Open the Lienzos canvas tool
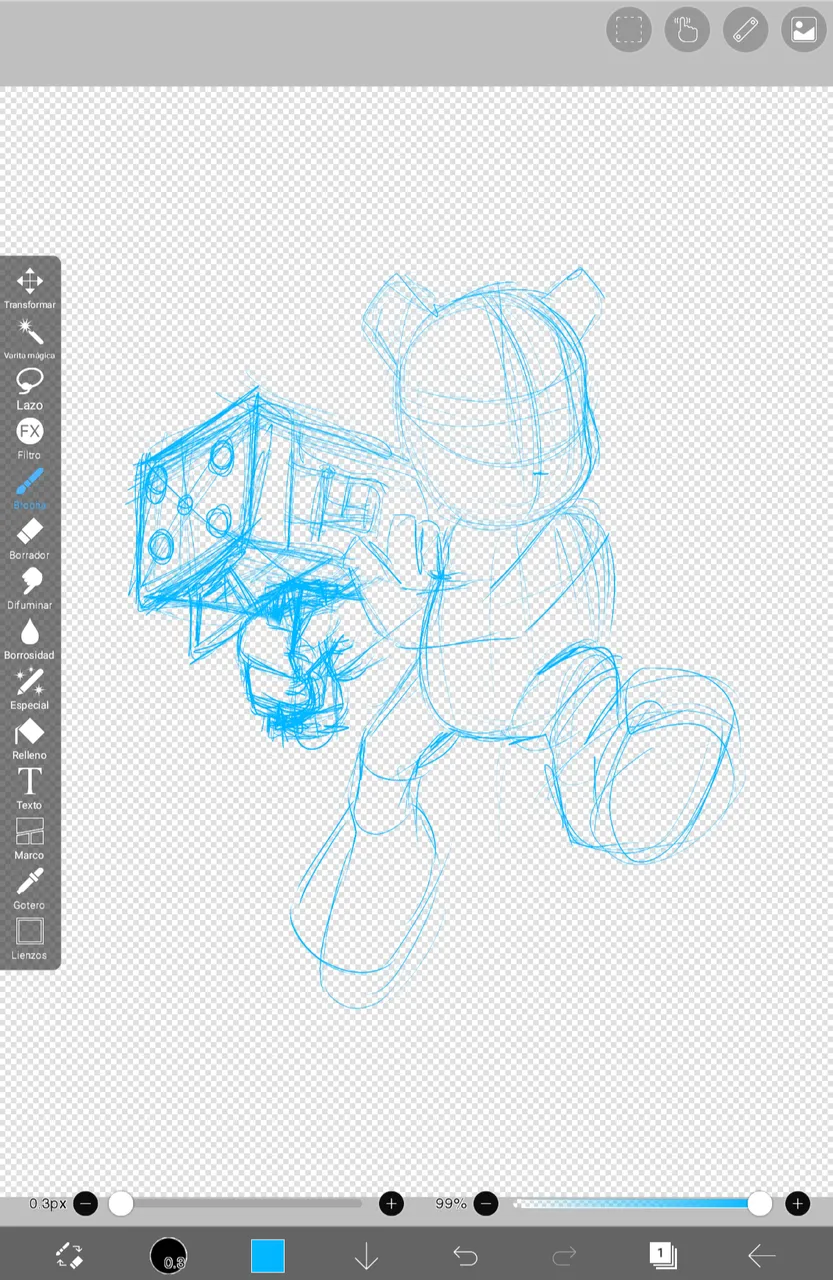This screenshot has width=833, height=1280. (x=30, y=938)
